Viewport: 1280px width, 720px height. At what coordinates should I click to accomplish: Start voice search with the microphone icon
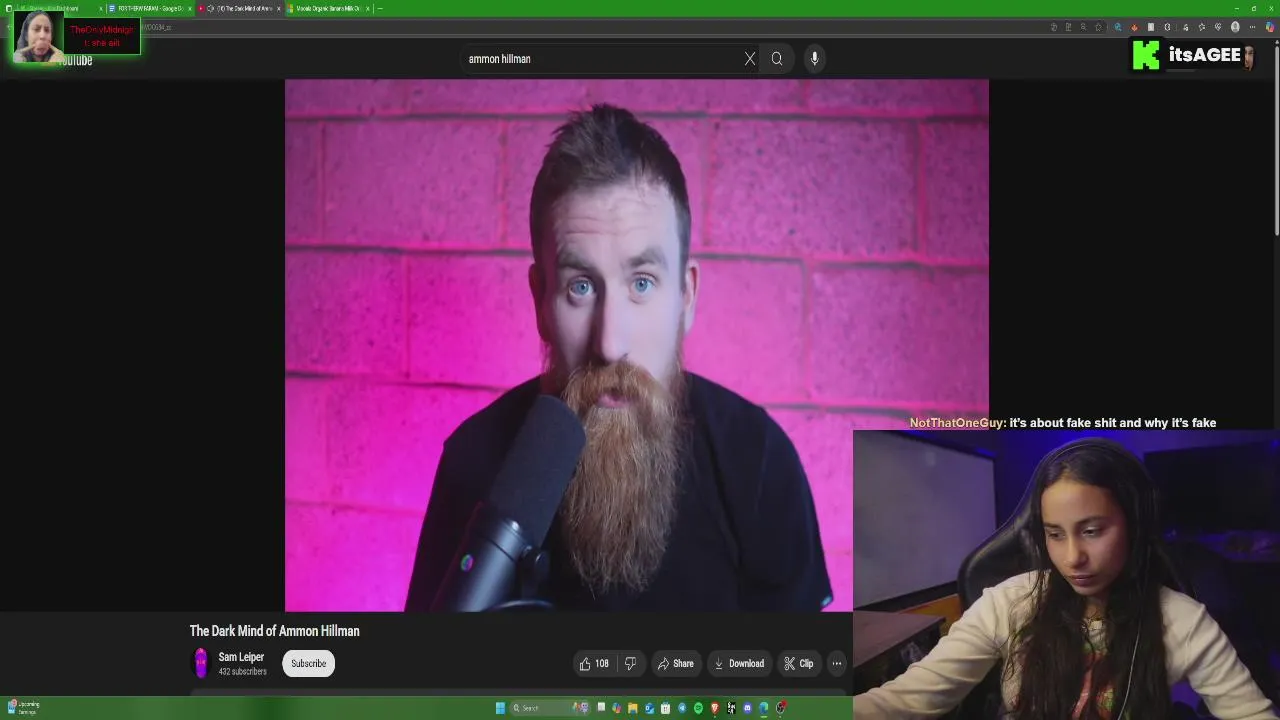[x=815, y=59]
